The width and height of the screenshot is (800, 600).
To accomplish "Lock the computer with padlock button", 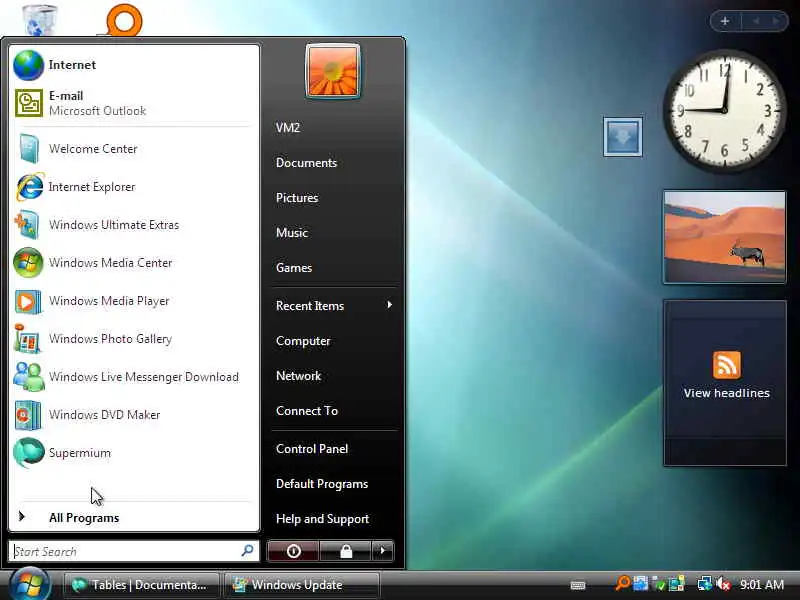I will point(346,551).
